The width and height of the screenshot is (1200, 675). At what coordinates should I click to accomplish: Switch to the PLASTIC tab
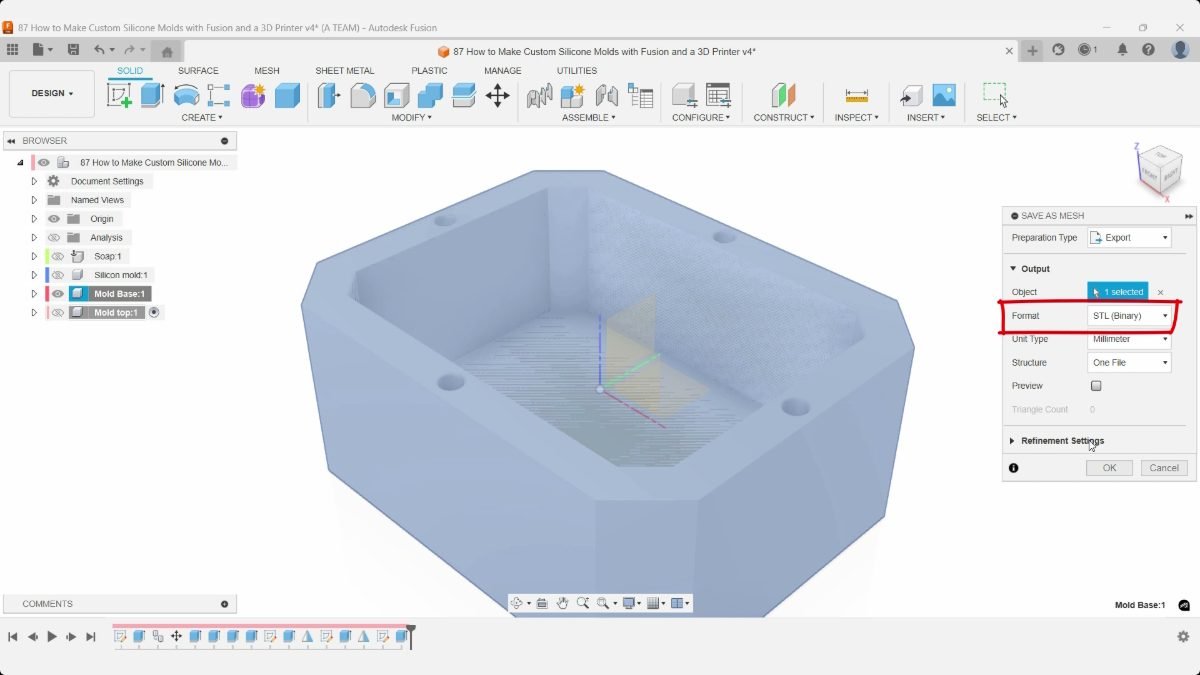[x=429, y=71]
